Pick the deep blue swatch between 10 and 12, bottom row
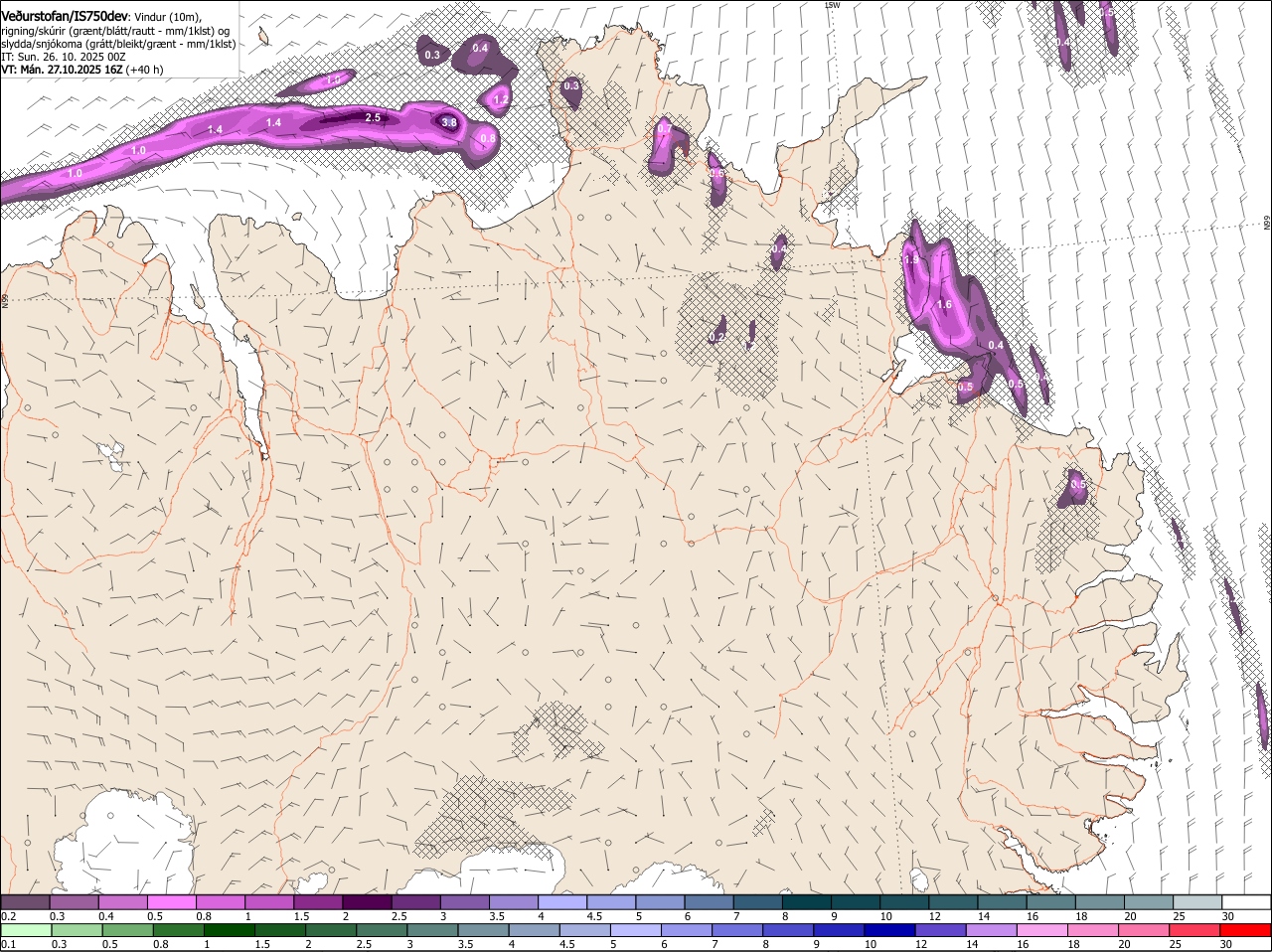The height and width of the screenshot is (952, 1272). point(889,930)
